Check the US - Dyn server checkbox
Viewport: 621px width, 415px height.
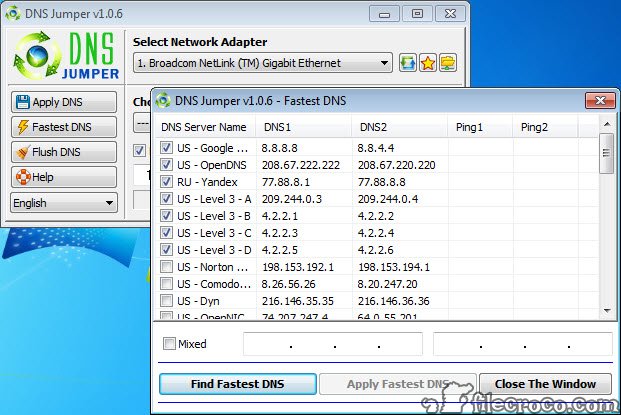[x=166, y=301]
